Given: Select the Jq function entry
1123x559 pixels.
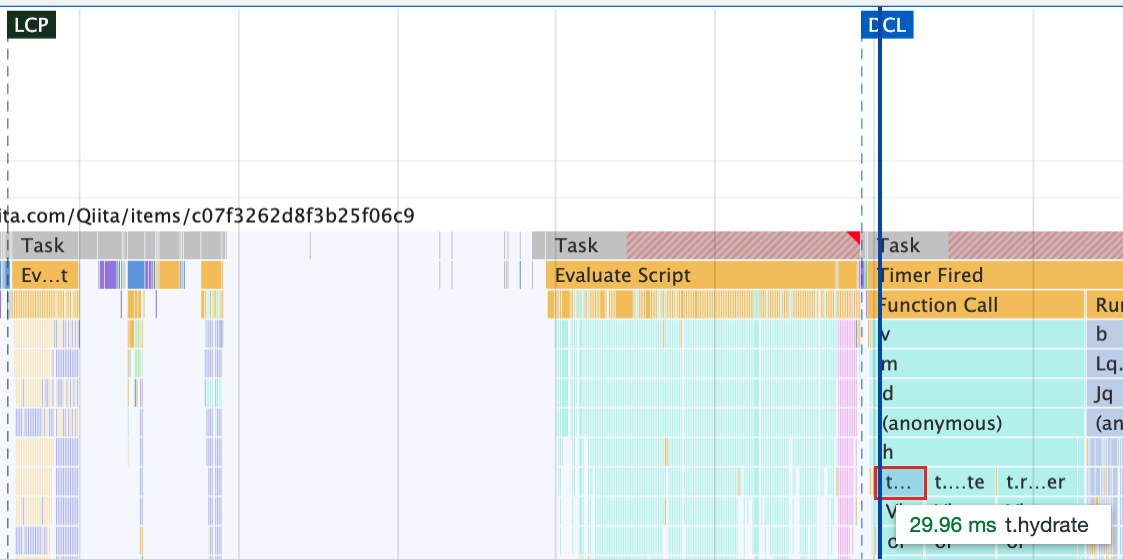Looking at the screenshot, I should (x=1104, y=394).
